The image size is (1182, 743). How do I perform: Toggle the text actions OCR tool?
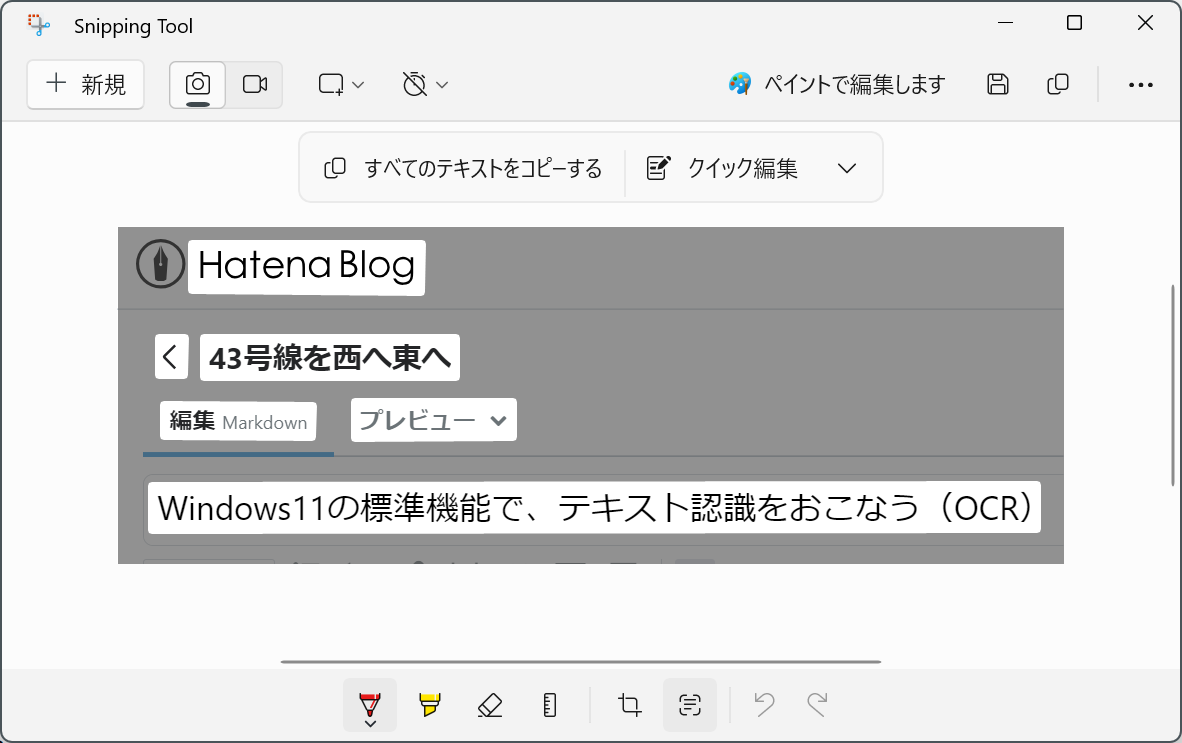pos(690,705)
